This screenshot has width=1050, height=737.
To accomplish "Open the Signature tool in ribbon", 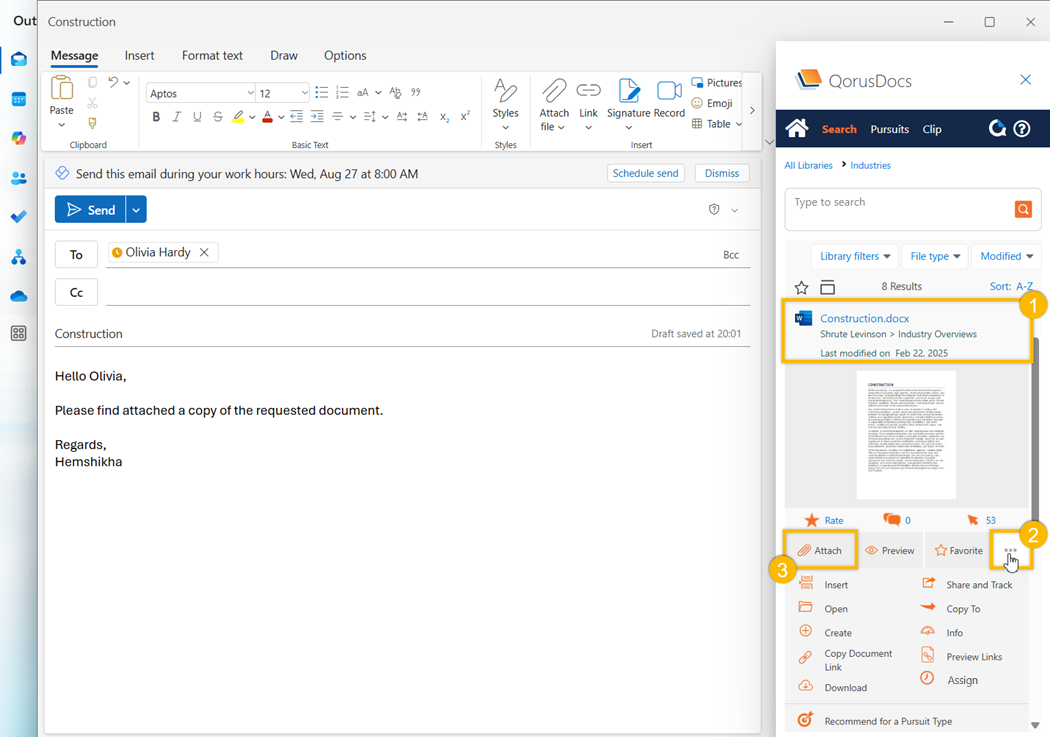I will point(628,100).
